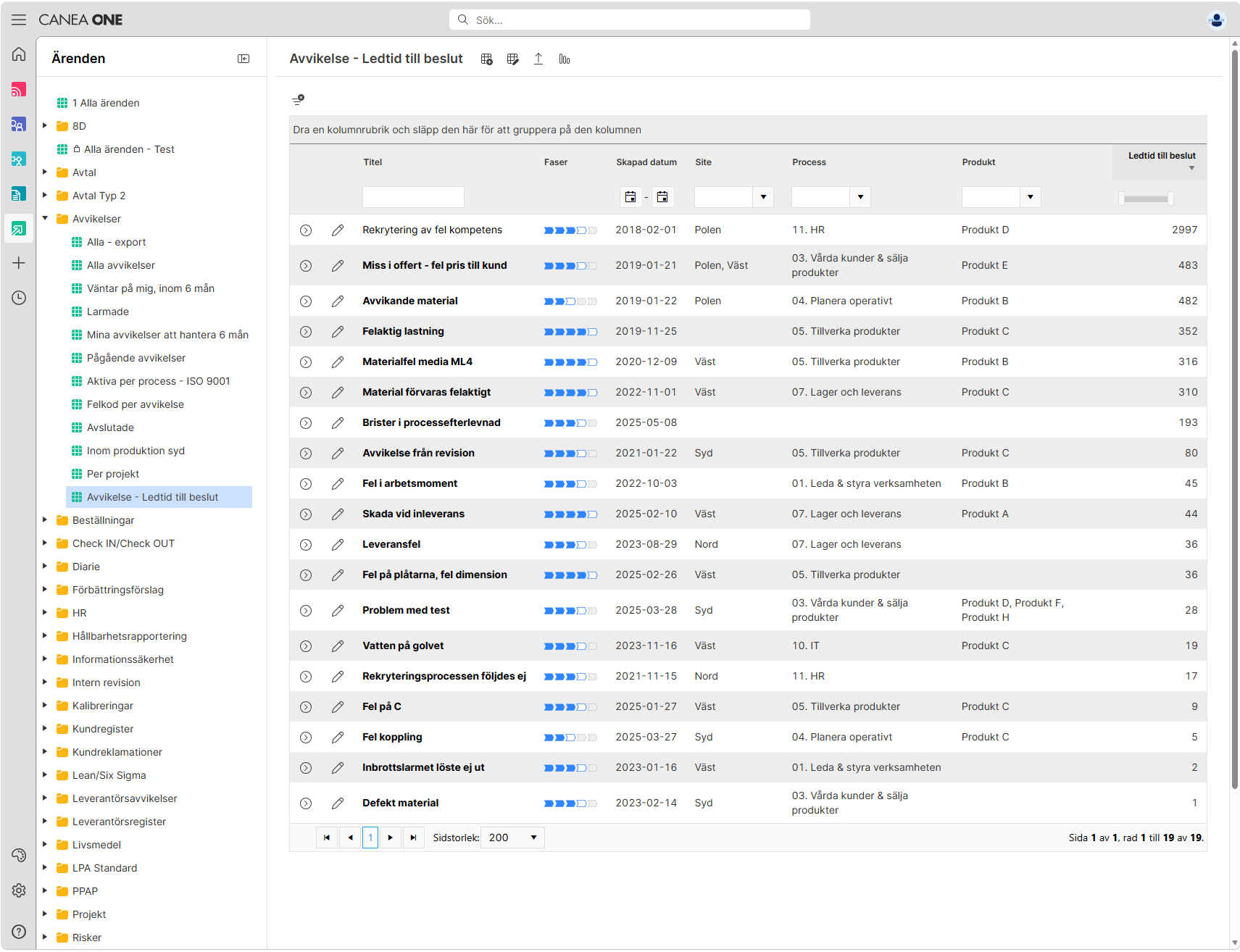
Task: Open the help question mark icon
Action: tap(19, 932)
